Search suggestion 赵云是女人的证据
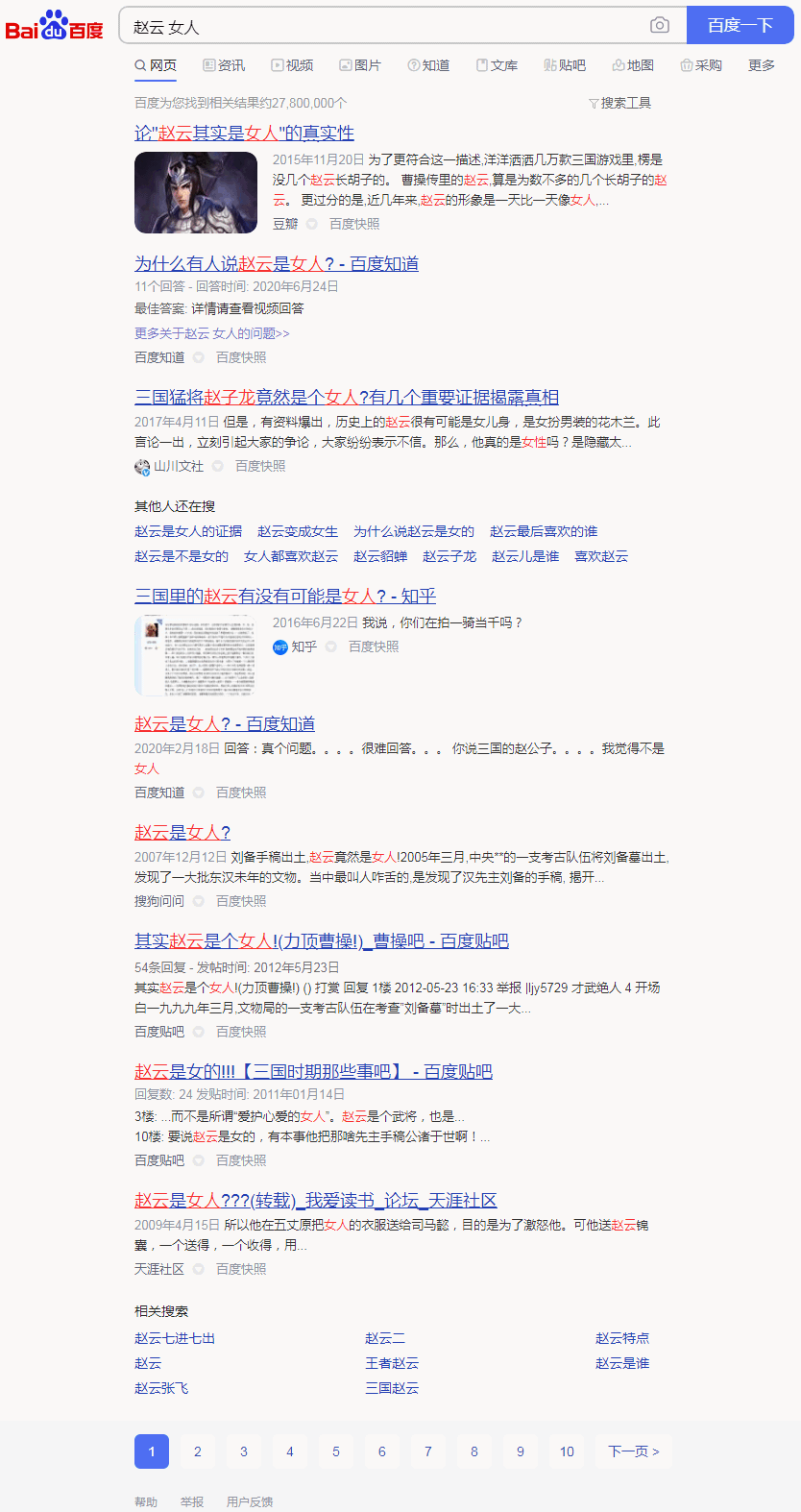 click(x=188, y=531)
